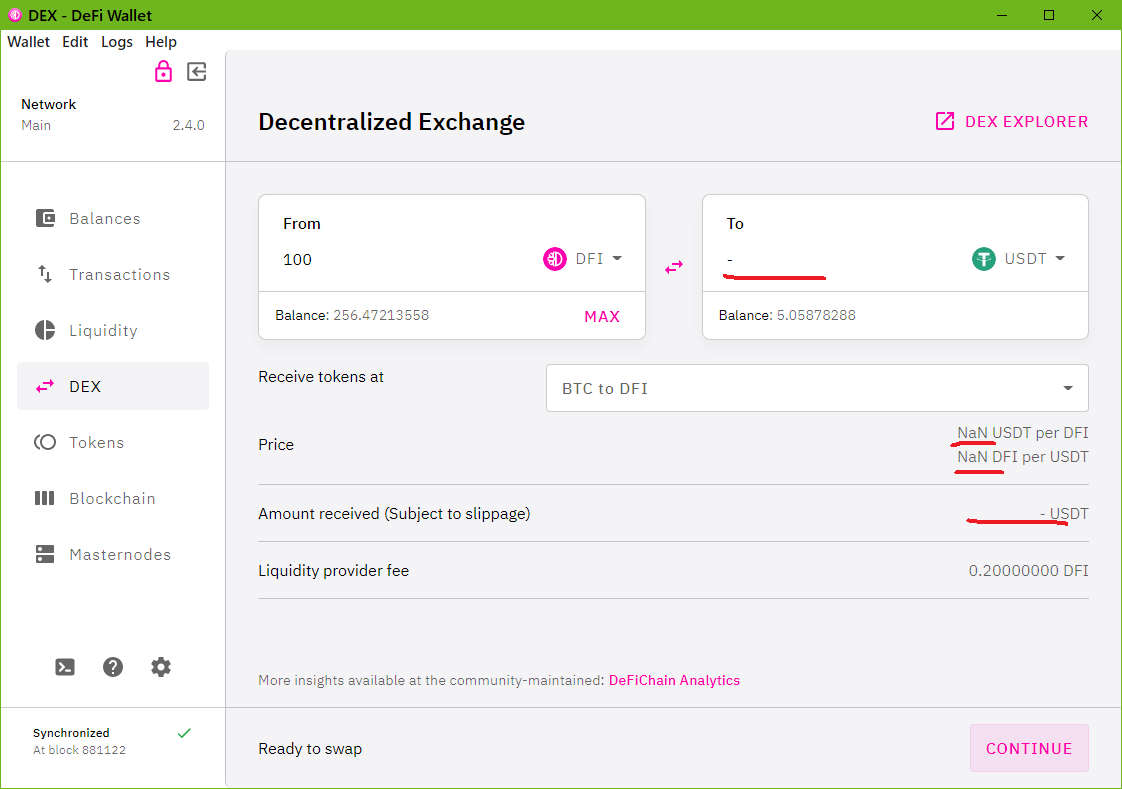Click the To amount input field

[844, 259]
